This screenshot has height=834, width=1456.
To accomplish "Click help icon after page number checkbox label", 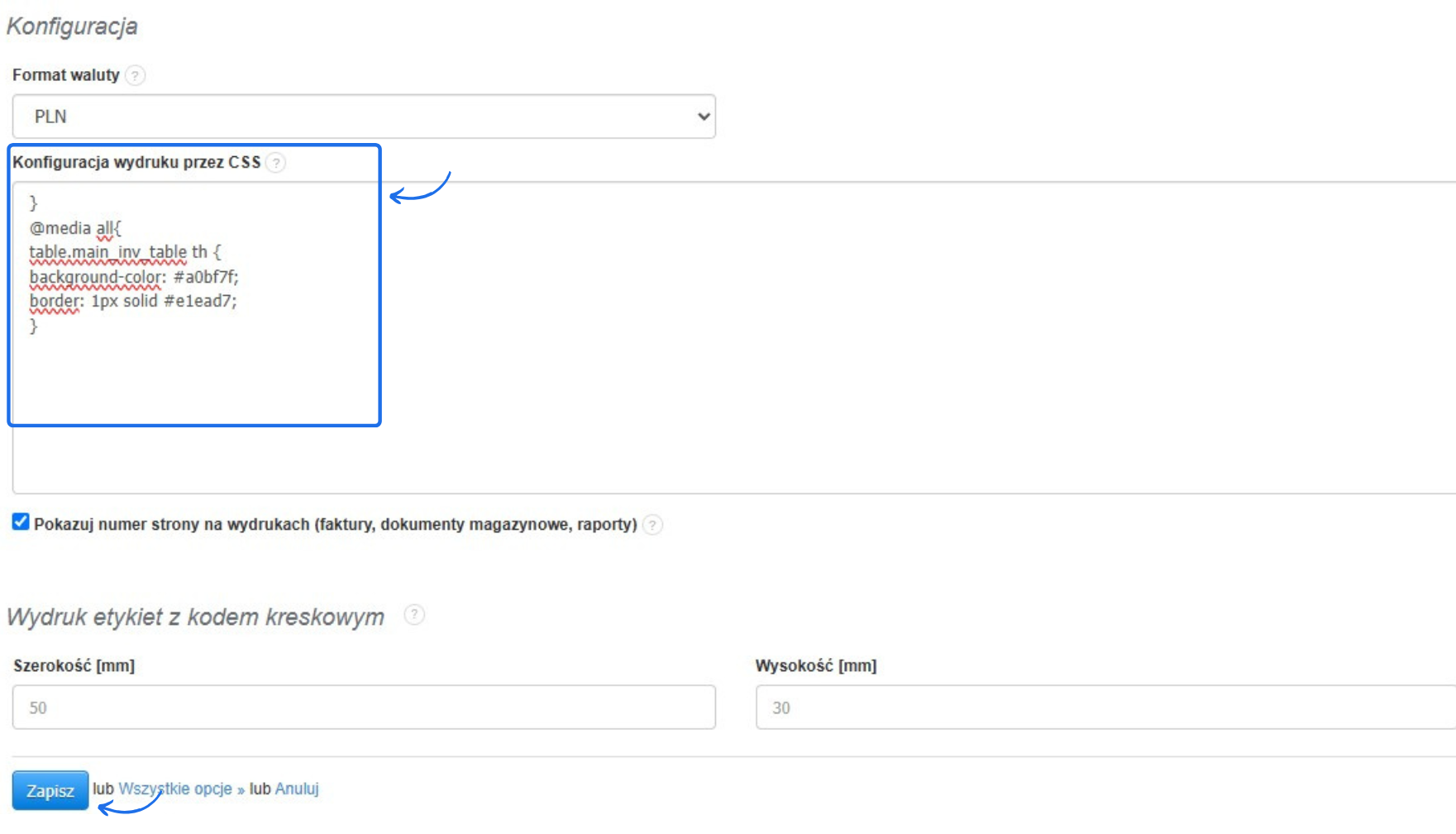I will (x=652, y=525).
